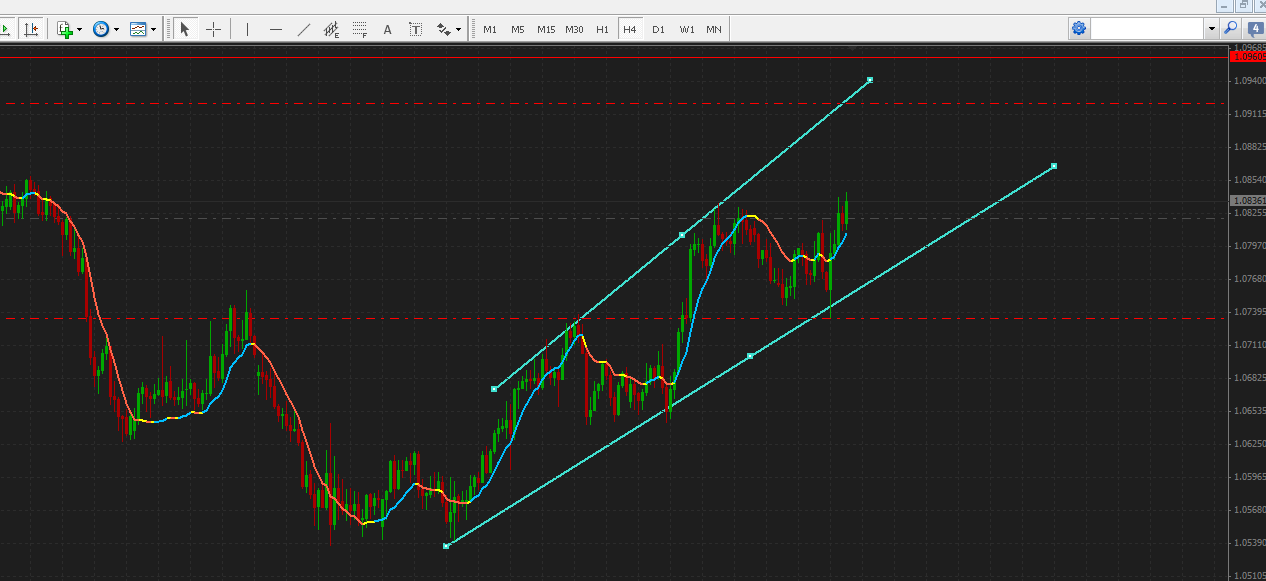The height and width of the screenshot is (581, 1266).
Task: Select the arrows objects tool
Action: click(443, 29)
